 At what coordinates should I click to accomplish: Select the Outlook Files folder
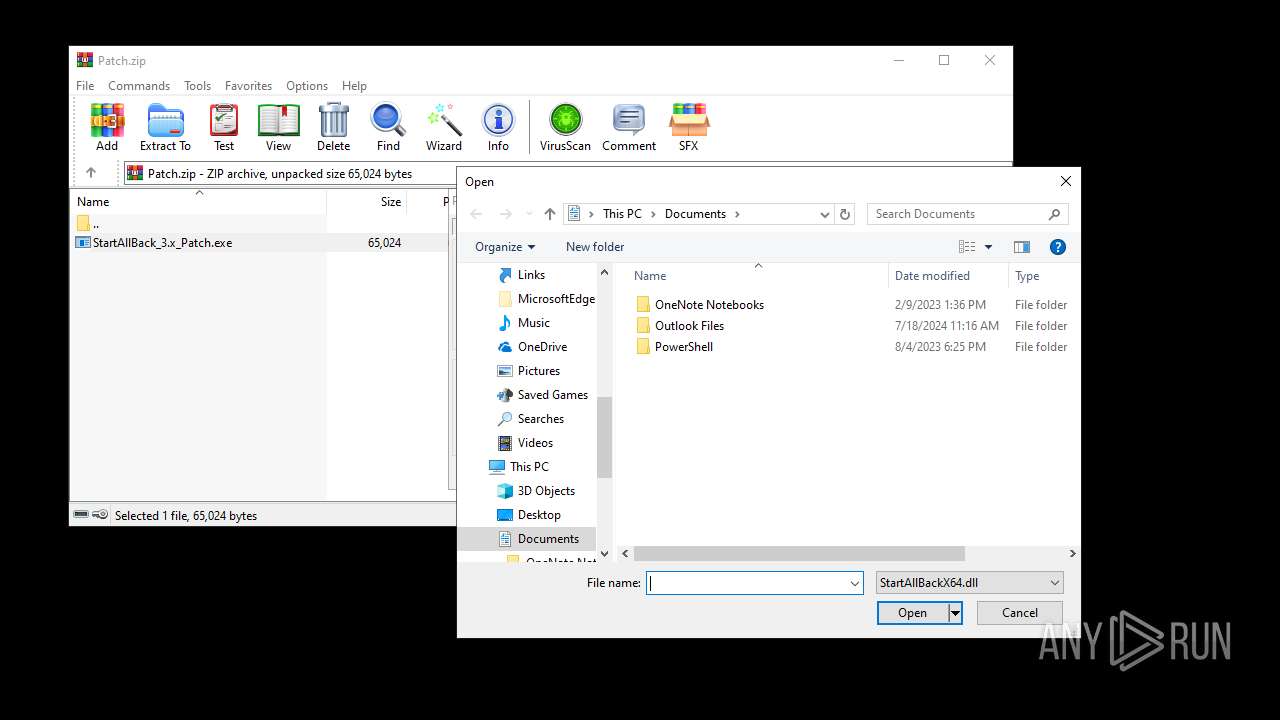(x=689, y=326)
